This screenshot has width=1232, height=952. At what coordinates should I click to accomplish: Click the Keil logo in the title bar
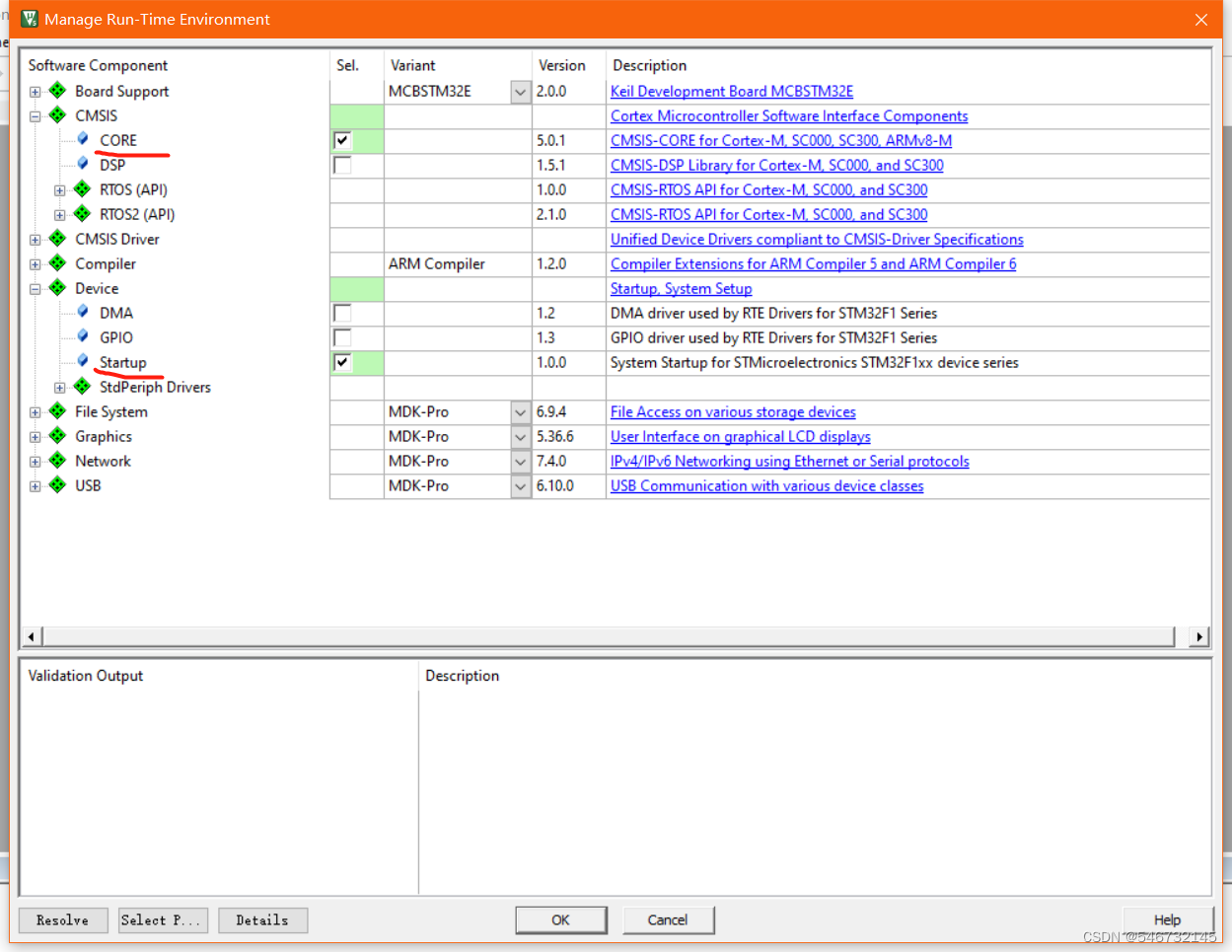(28, 19)
